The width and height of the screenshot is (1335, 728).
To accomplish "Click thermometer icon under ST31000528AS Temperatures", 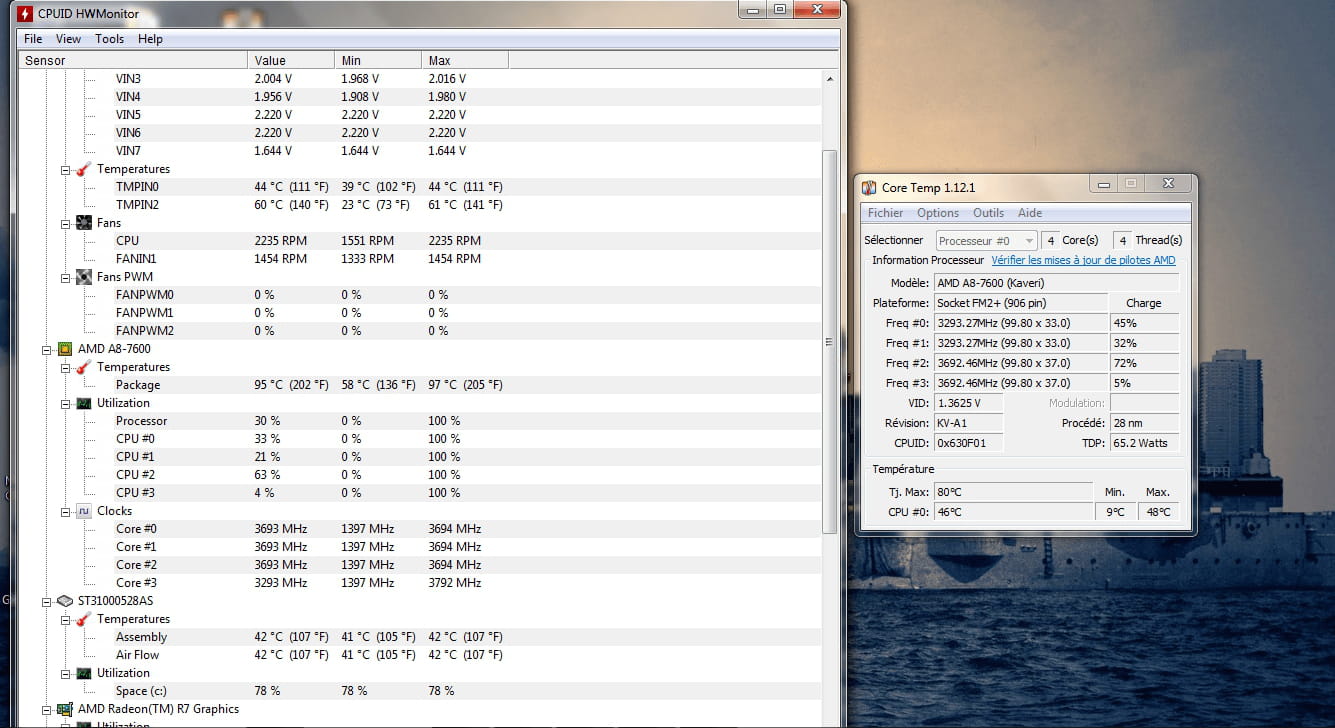I will pos(84,619).
